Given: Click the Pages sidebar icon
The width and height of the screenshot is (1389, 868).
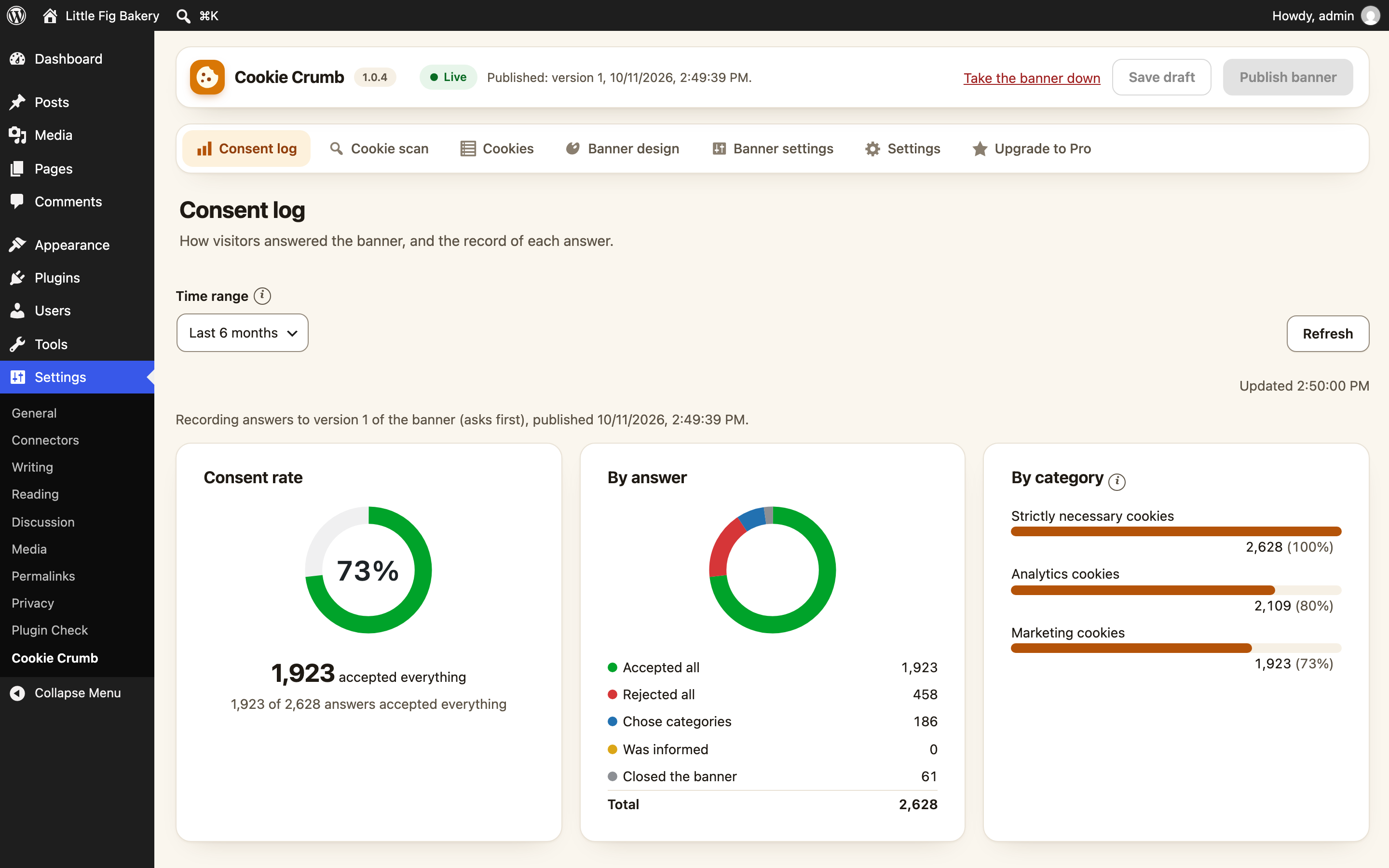Looking at the screenshot, I should [18, 168].
